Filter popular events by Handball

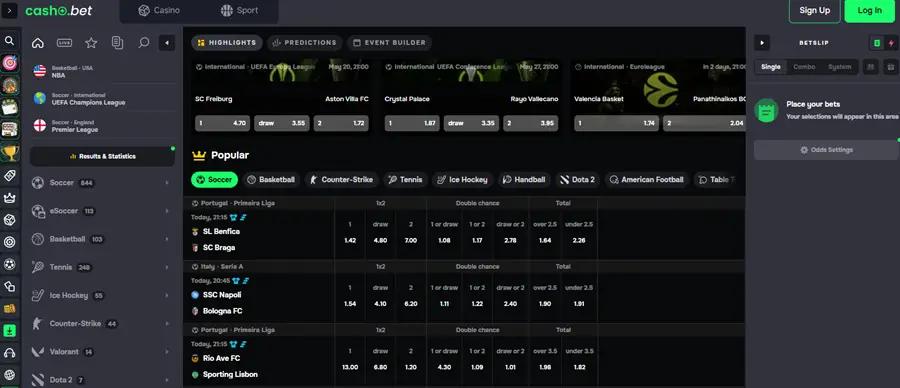[x=524, y=180]
